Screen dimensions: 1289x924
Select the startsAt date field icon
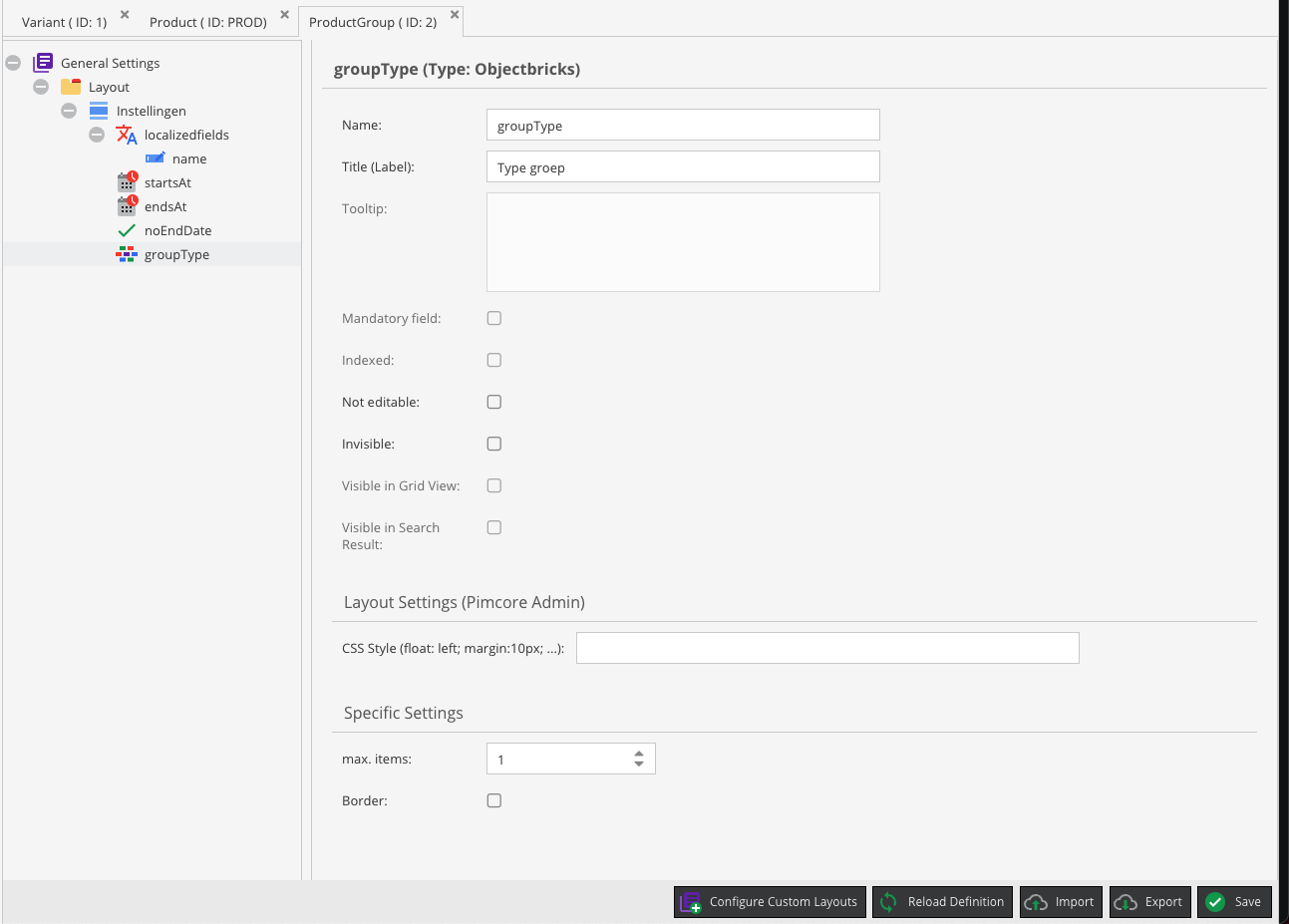point(126,181)
